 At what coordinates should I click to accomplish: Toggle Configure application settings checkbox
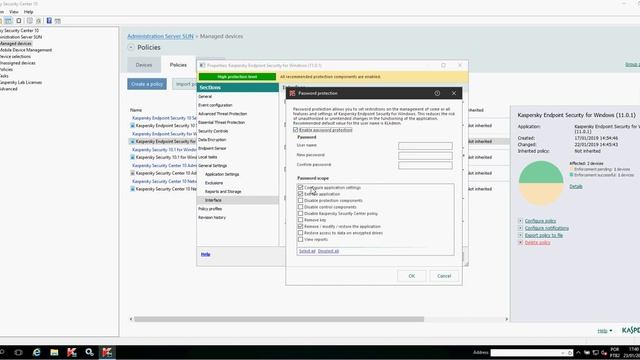[300, 187]
